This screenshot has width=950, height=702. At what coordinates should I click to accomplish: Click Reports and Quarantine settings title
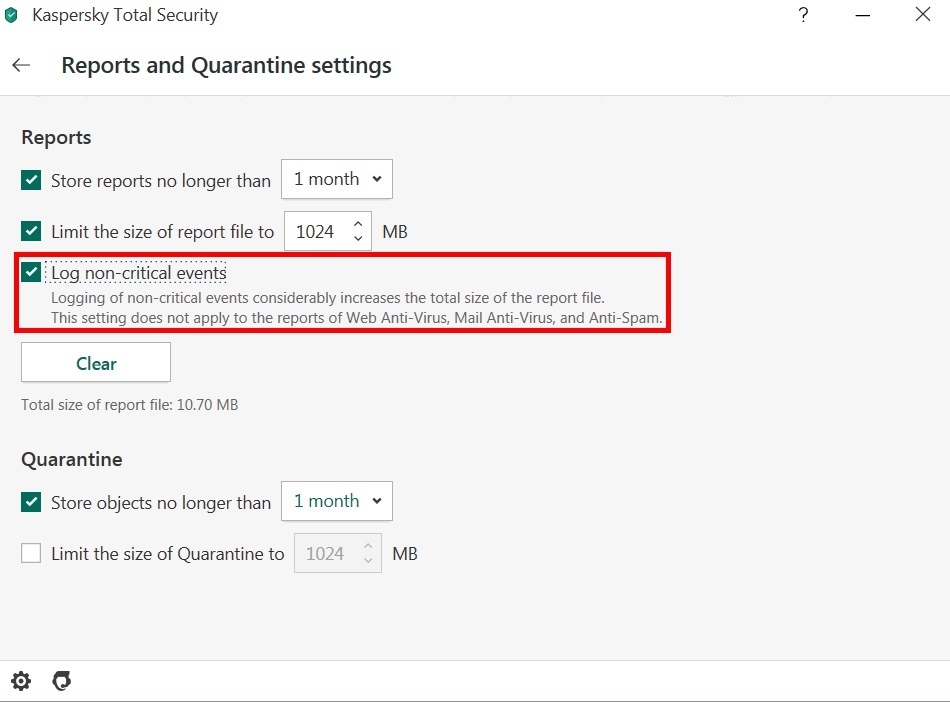coord(227,65)
